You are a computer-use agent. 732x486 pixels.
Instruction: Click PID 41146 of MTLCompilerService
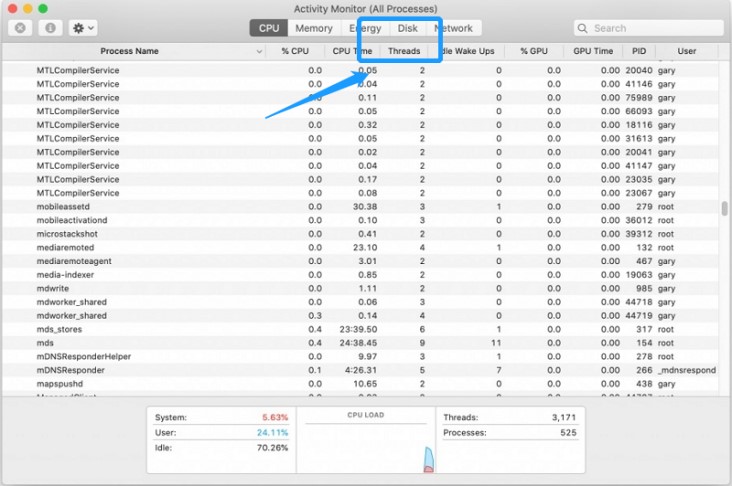pyautogui.click(x=639, y=84)
